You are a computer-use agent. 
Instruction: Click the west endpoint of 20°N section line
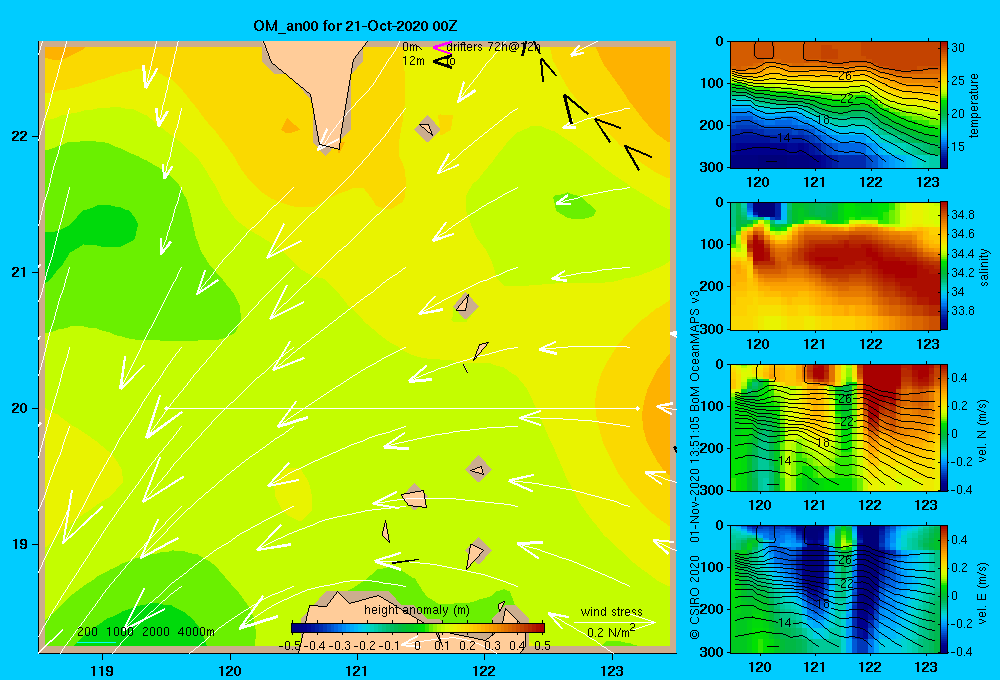tap(166, 408)
